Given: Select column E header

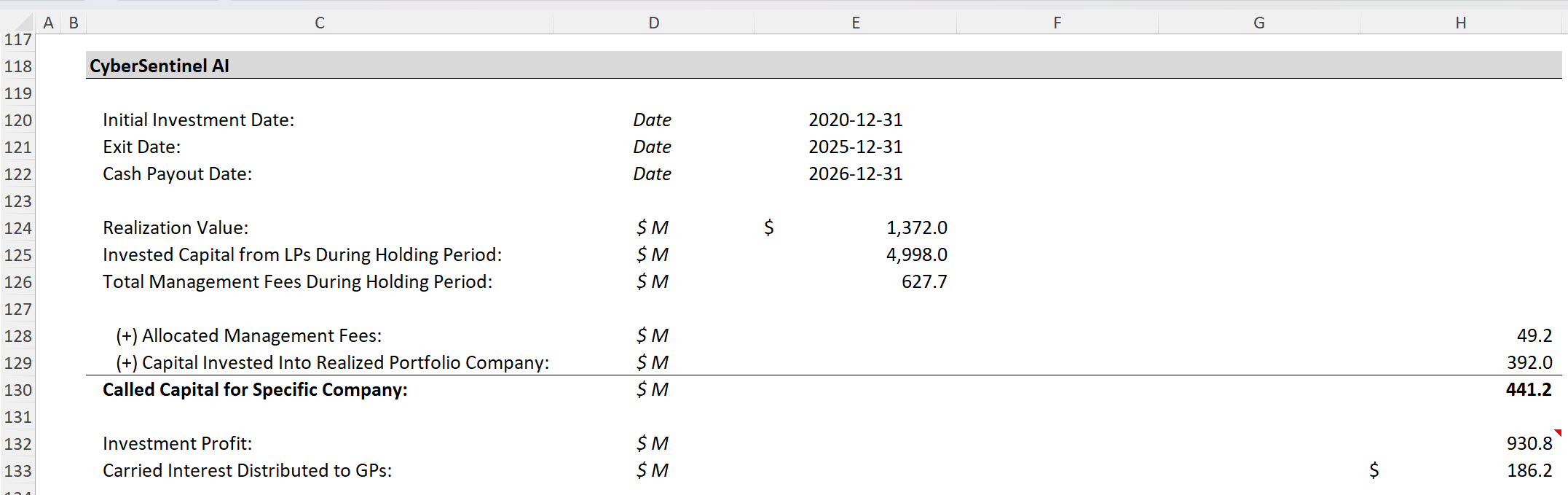Looking at the screenshot, I should coord(856,23).
